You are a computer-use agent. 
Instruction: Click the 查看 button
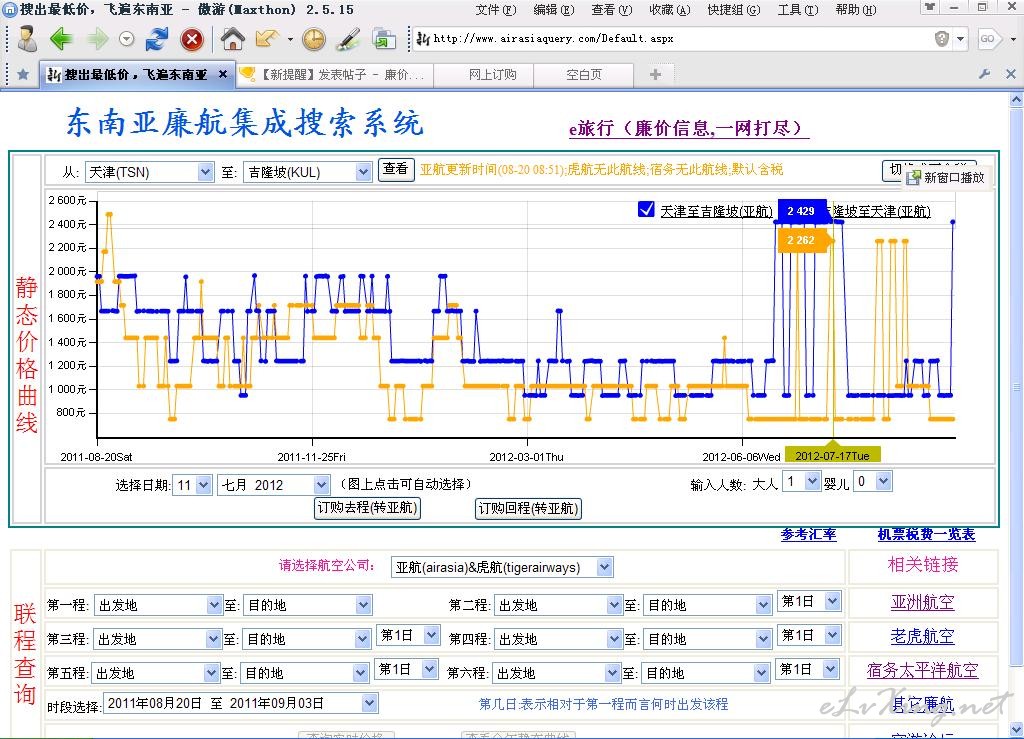pyautogui.click(x=396, y=169)
